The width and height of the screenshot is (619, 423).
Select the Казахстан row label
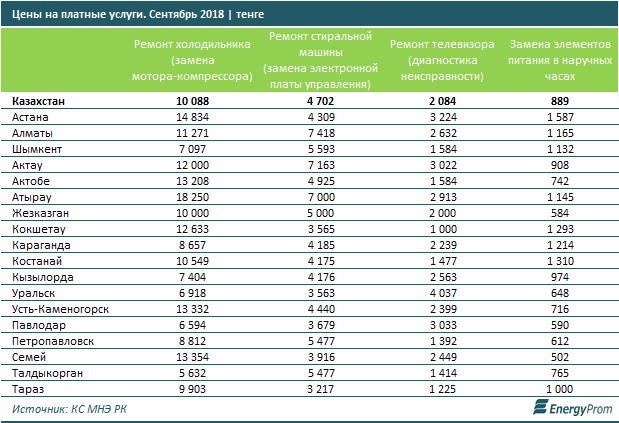pos(38,101)
